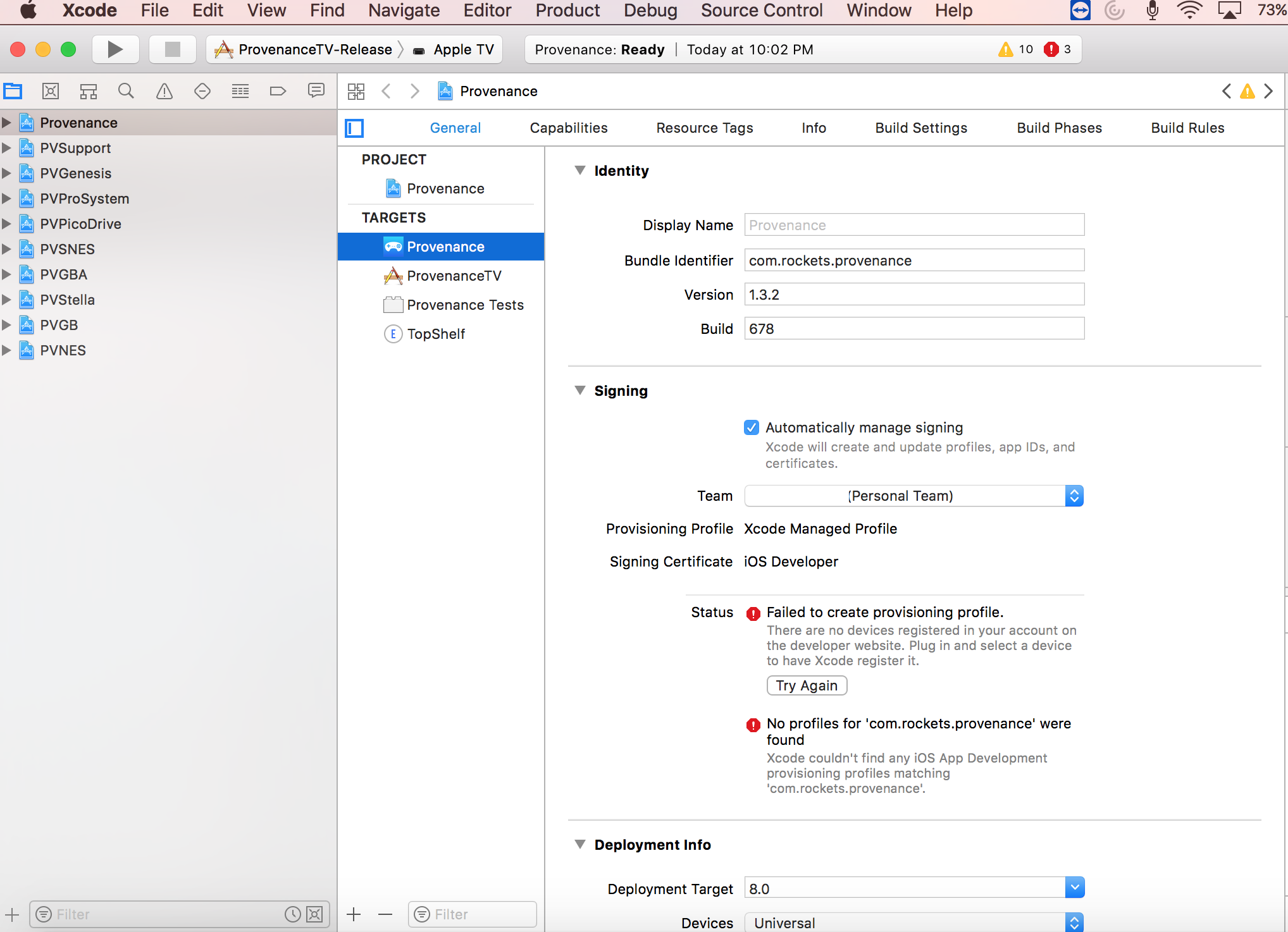1288x932 pixels.
Task: Open the Editor menu
Action: (x=487, y=11)
